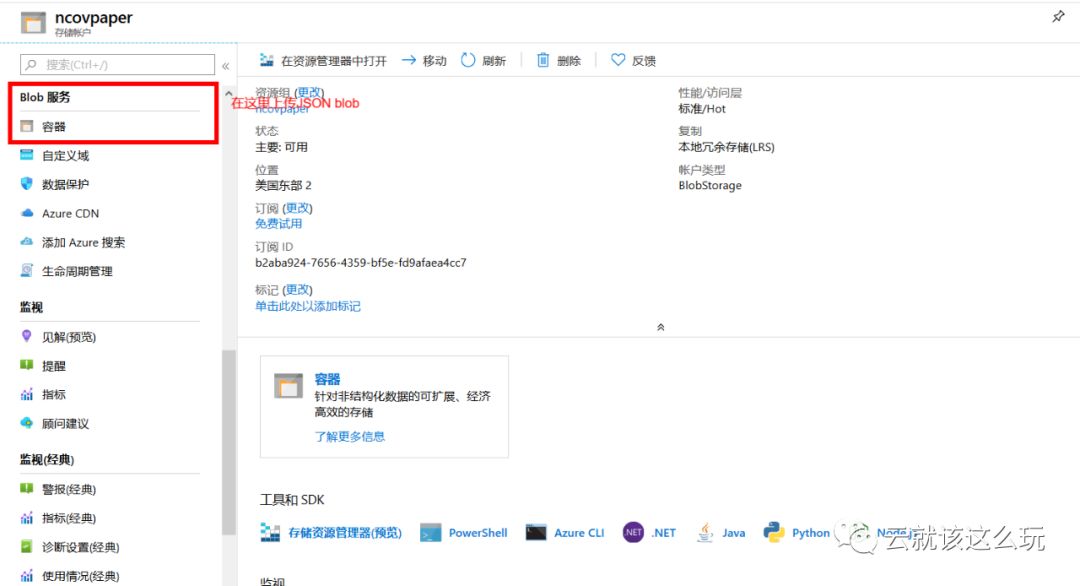Click the 数据保护 shield icon
Image resolution: width=1080 pixels, height=586 pixels.
point(27,184)
